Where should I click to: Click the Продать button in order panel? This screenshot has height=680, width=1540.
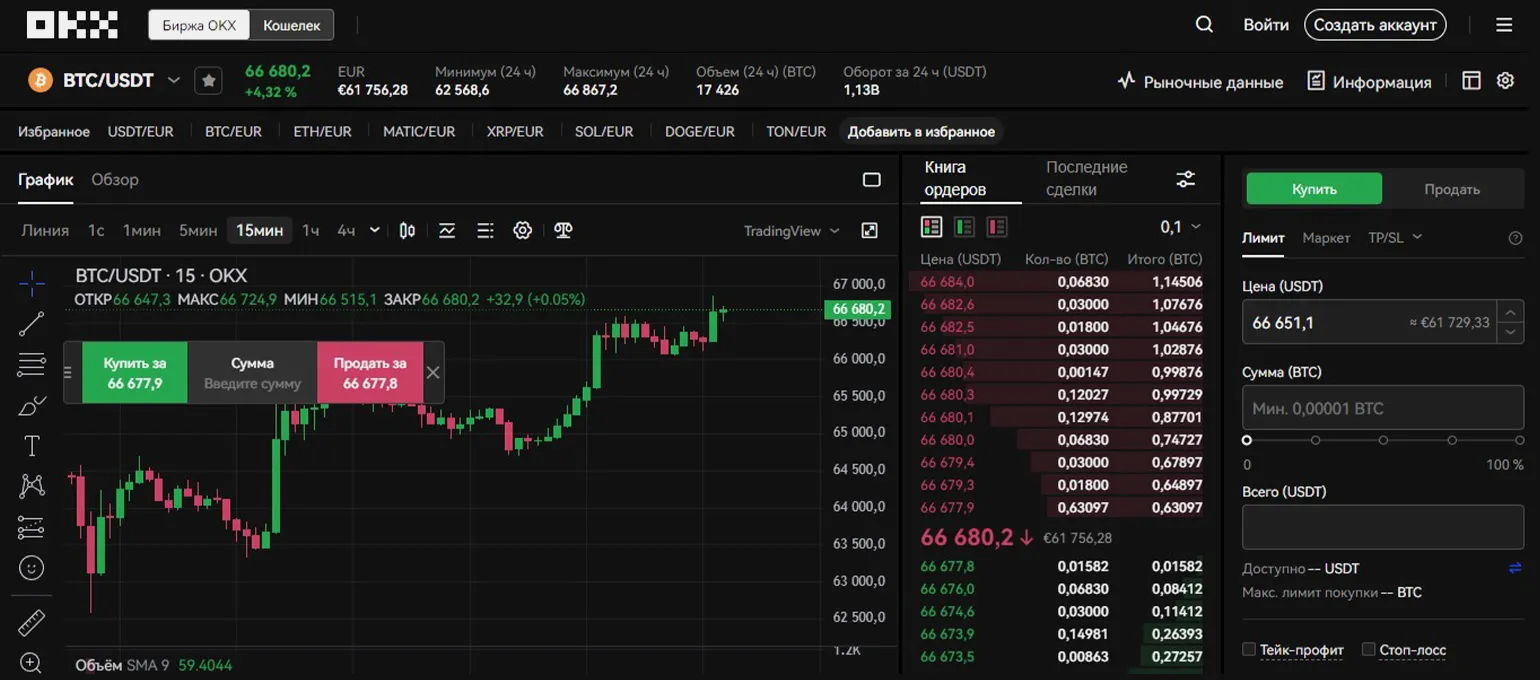click(x=1451, y=189)
